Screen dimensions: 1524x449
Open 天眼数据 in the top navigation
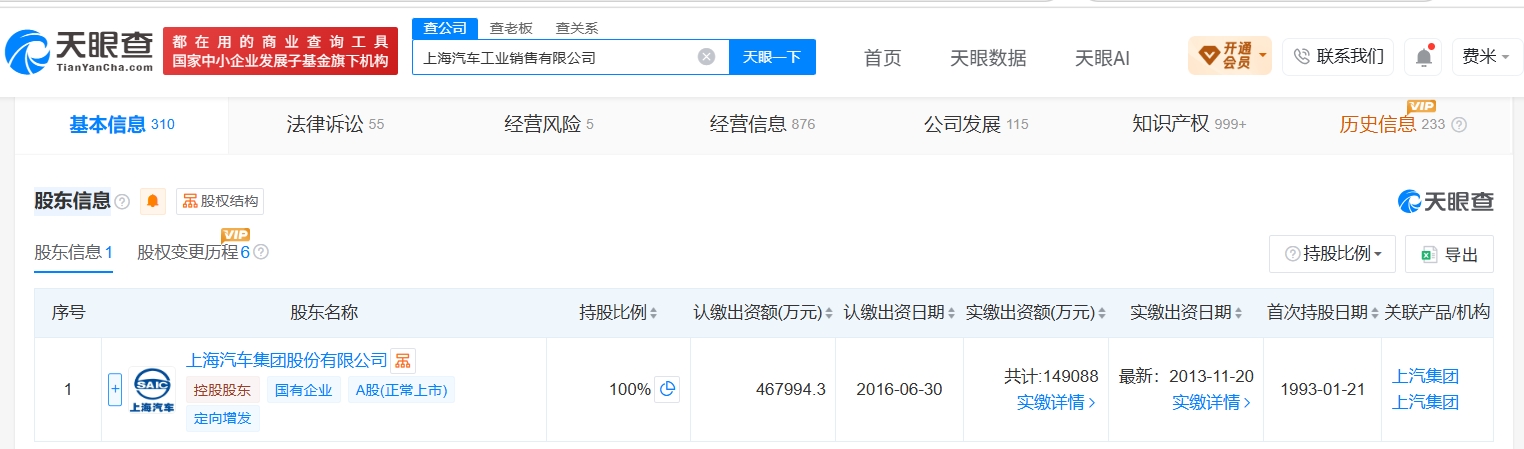(x=988, y=58)
